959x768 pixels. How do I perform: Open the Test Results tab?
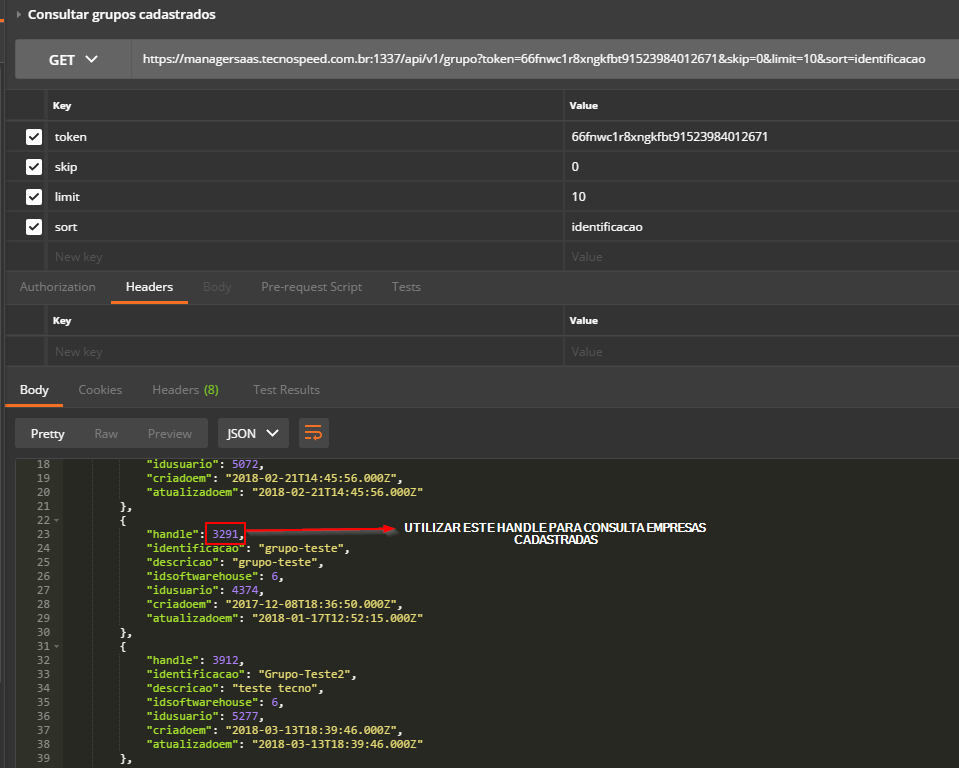point(286,390)
